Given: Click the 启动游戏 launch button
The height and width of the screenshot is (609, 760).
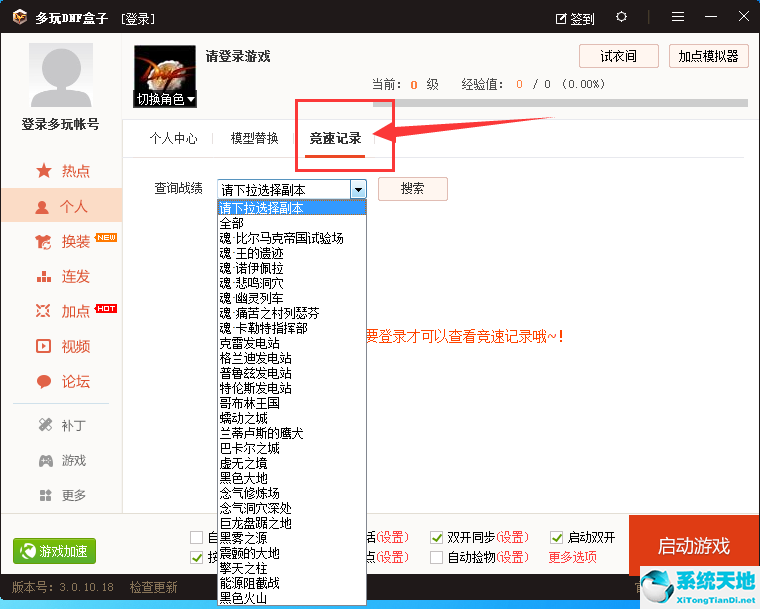Looking at the screenshot, I should 694,545.
